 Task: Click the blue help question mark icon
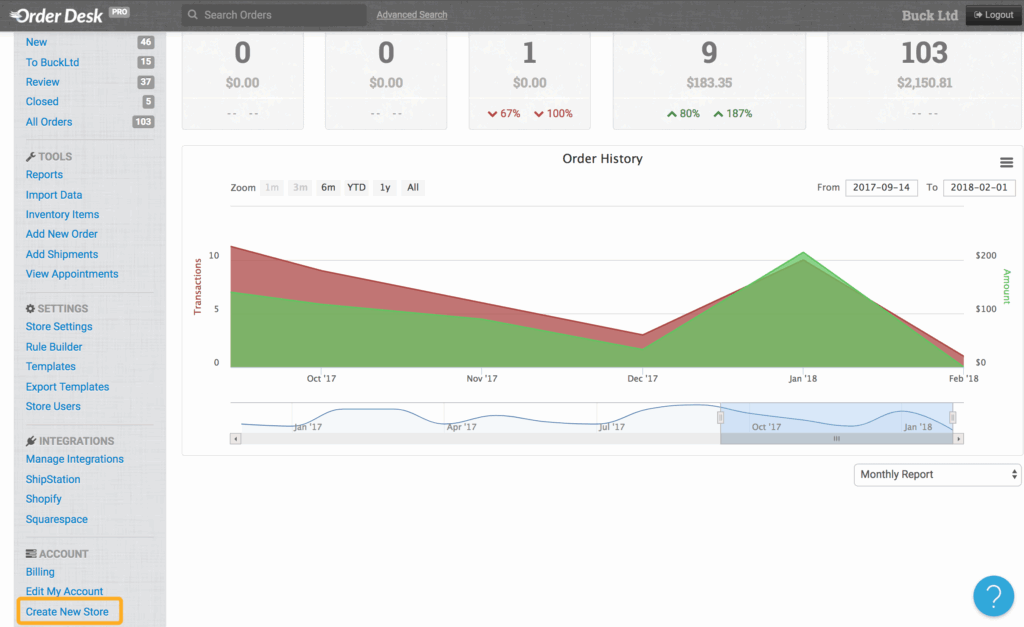(x=992, y=596)
